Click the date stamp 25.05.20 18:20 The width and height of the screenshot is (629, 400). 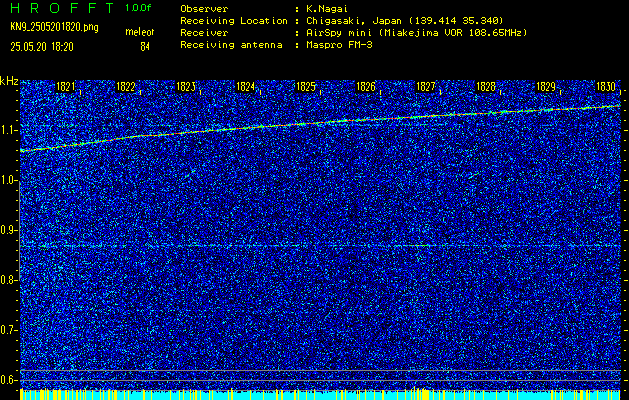click(x=42, y=47)
